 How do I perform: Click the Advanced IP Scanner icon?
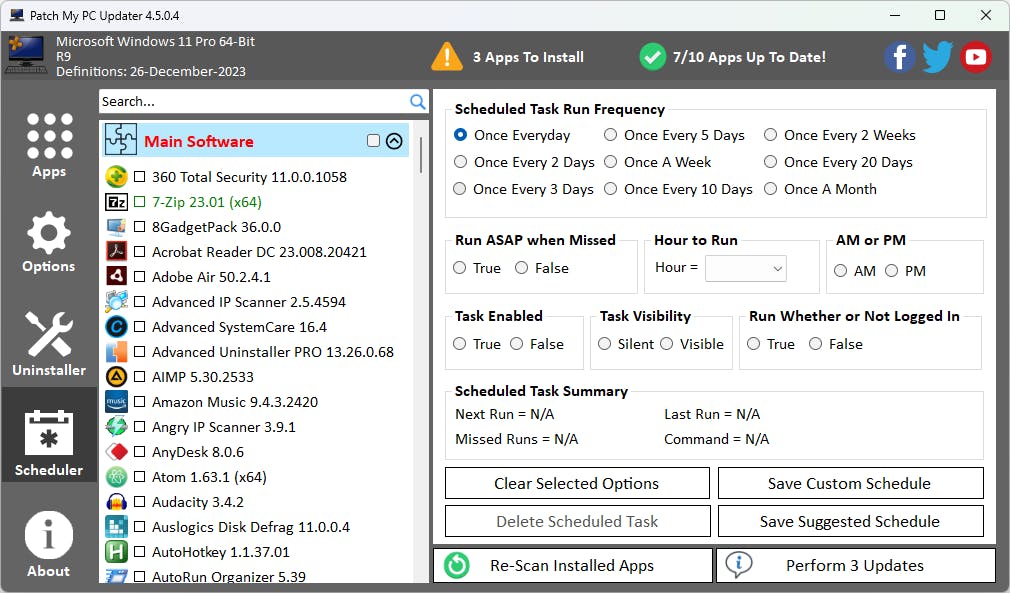(x=116, y=301)
